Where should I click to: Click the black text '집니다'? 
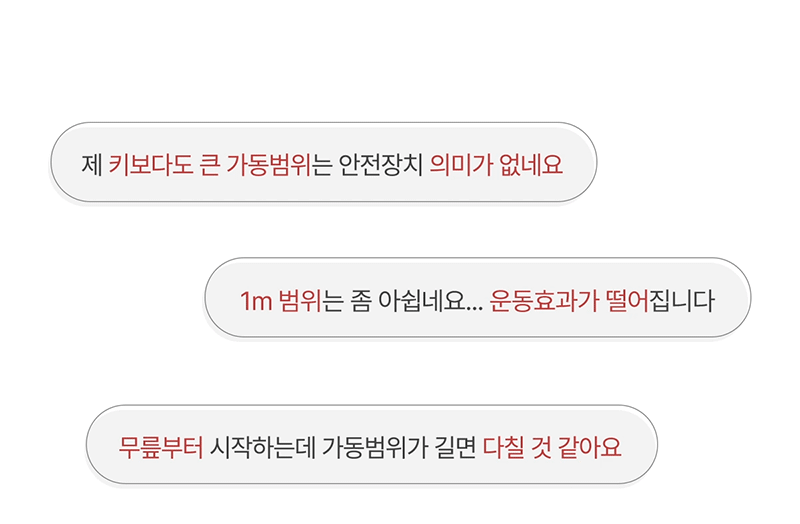[681, 301]
